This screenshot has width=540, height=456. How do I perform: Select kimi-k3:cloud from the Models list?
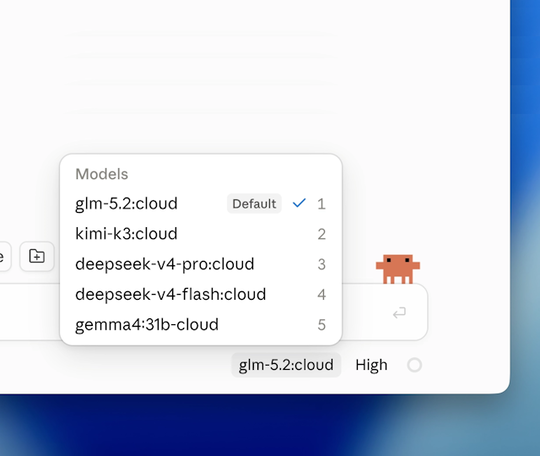[x=201, y=234]
